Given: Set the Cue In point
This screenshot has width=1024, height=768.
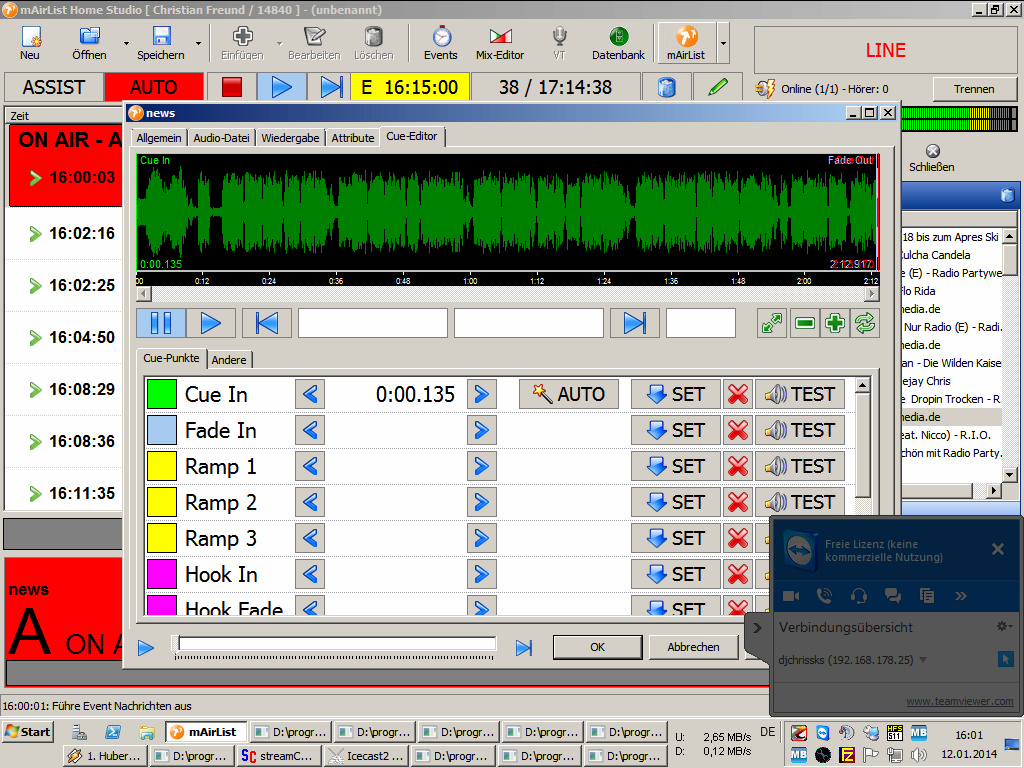Looking at the screenshot, I should pos(676,394).
